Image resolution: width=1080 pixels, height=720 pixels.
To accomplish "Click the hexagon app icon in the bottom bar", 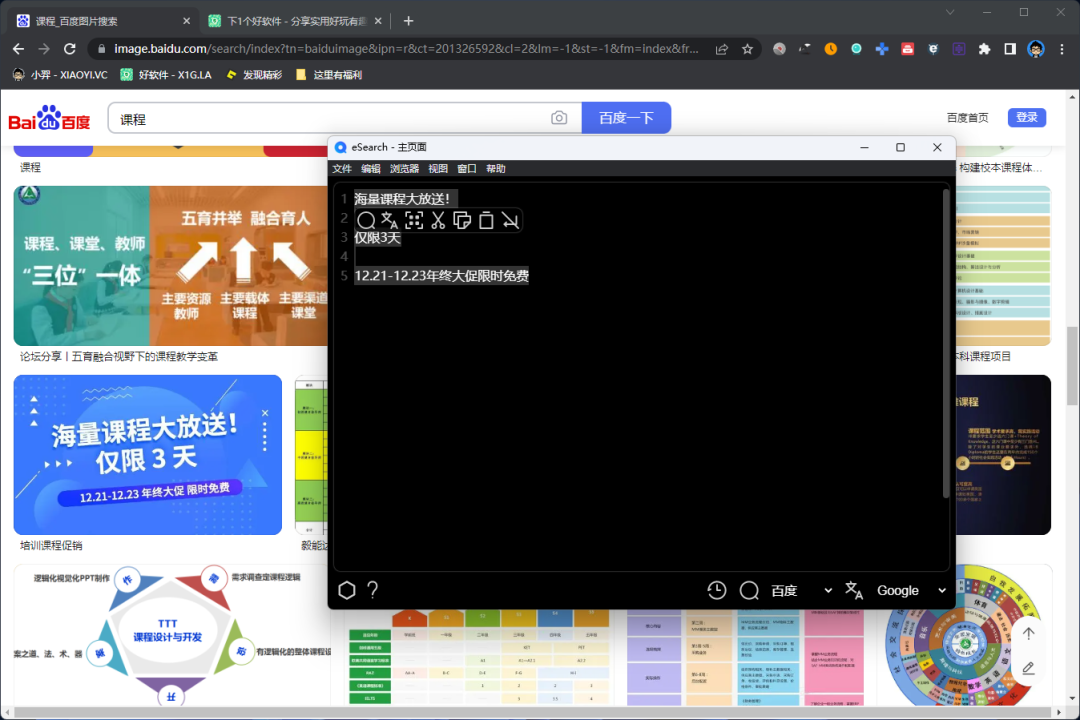I will 347,590.
